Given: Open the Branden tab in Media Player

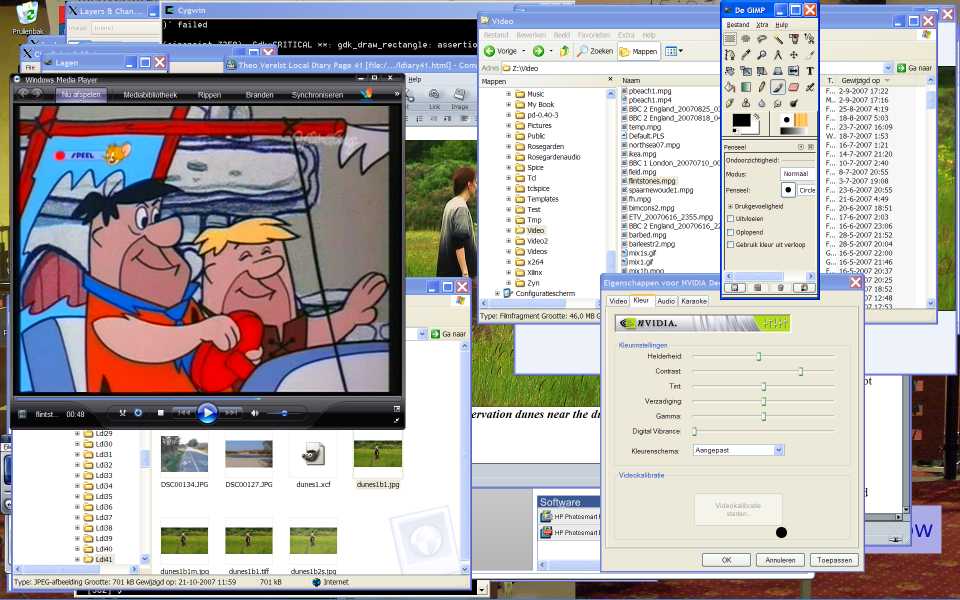Looking at the screenshot, I should point(259,95).
